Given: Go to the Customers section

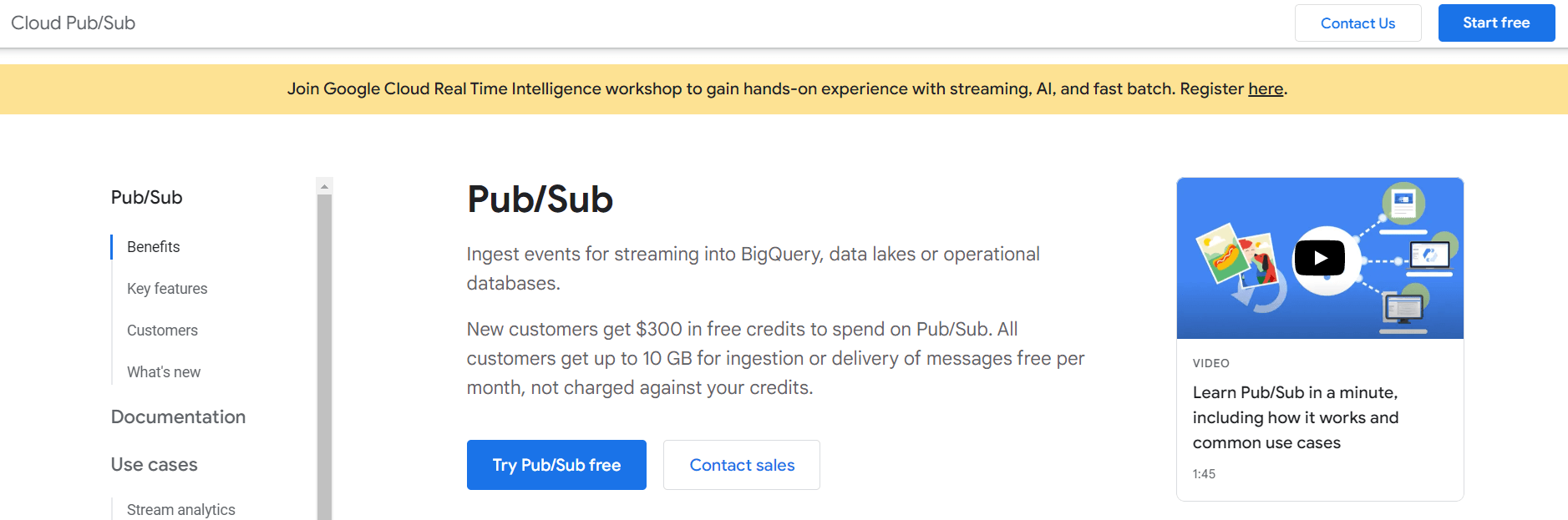Looking at the screenshot, I should (x=162, y=330).
